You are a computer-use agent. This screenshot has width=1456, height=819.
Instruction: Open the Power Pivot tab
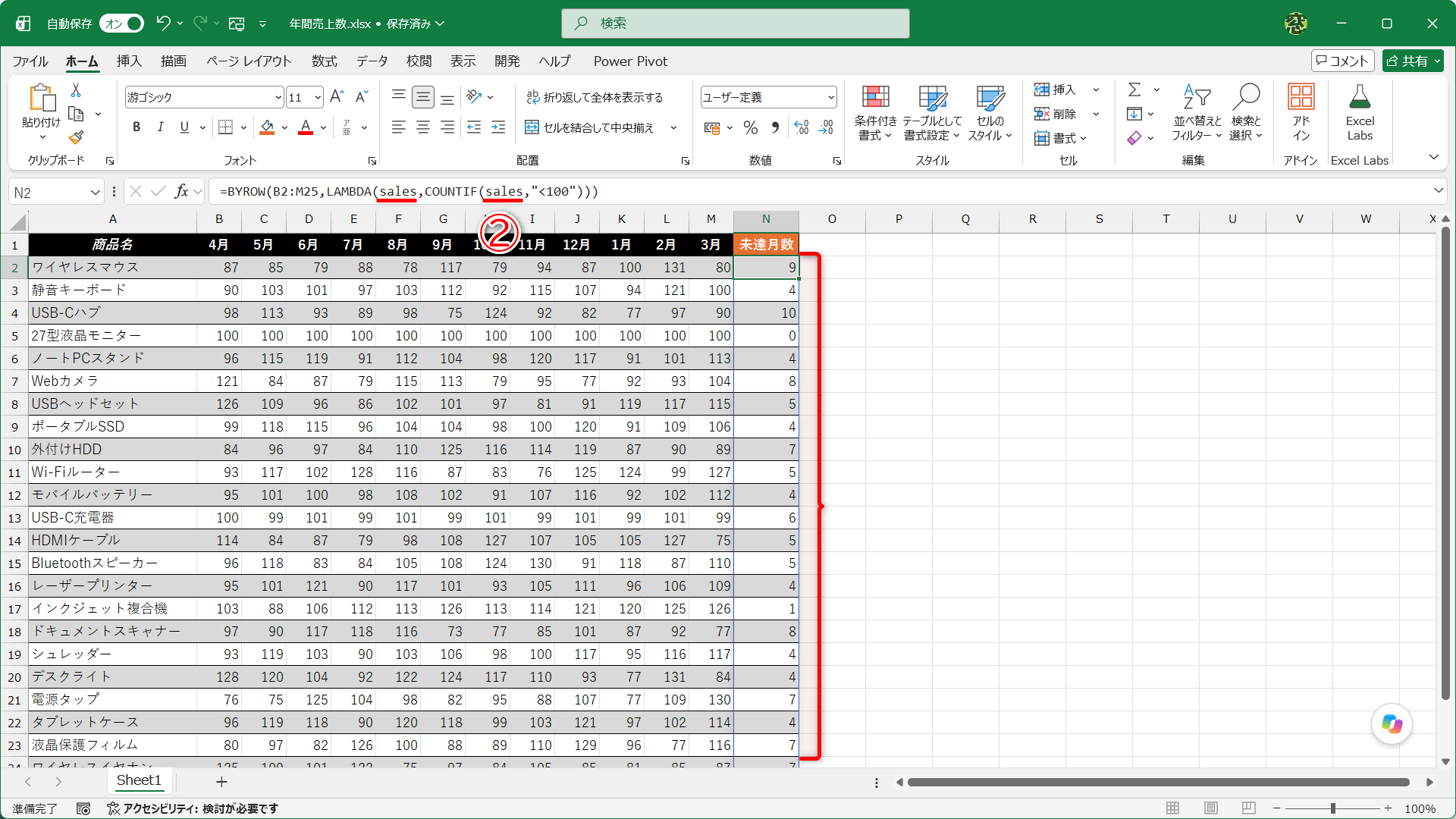tap(630, 61)
